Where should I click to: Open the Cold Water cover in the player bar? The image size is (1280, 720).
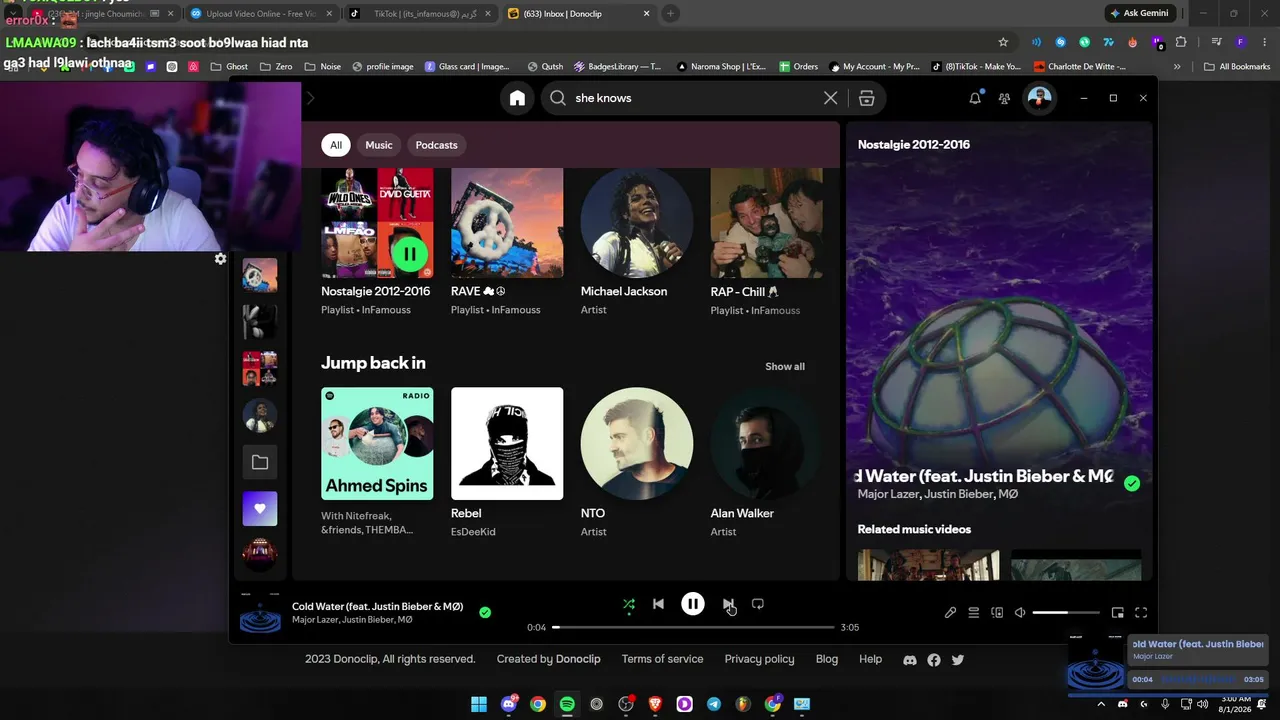click(x=260, y=612)
